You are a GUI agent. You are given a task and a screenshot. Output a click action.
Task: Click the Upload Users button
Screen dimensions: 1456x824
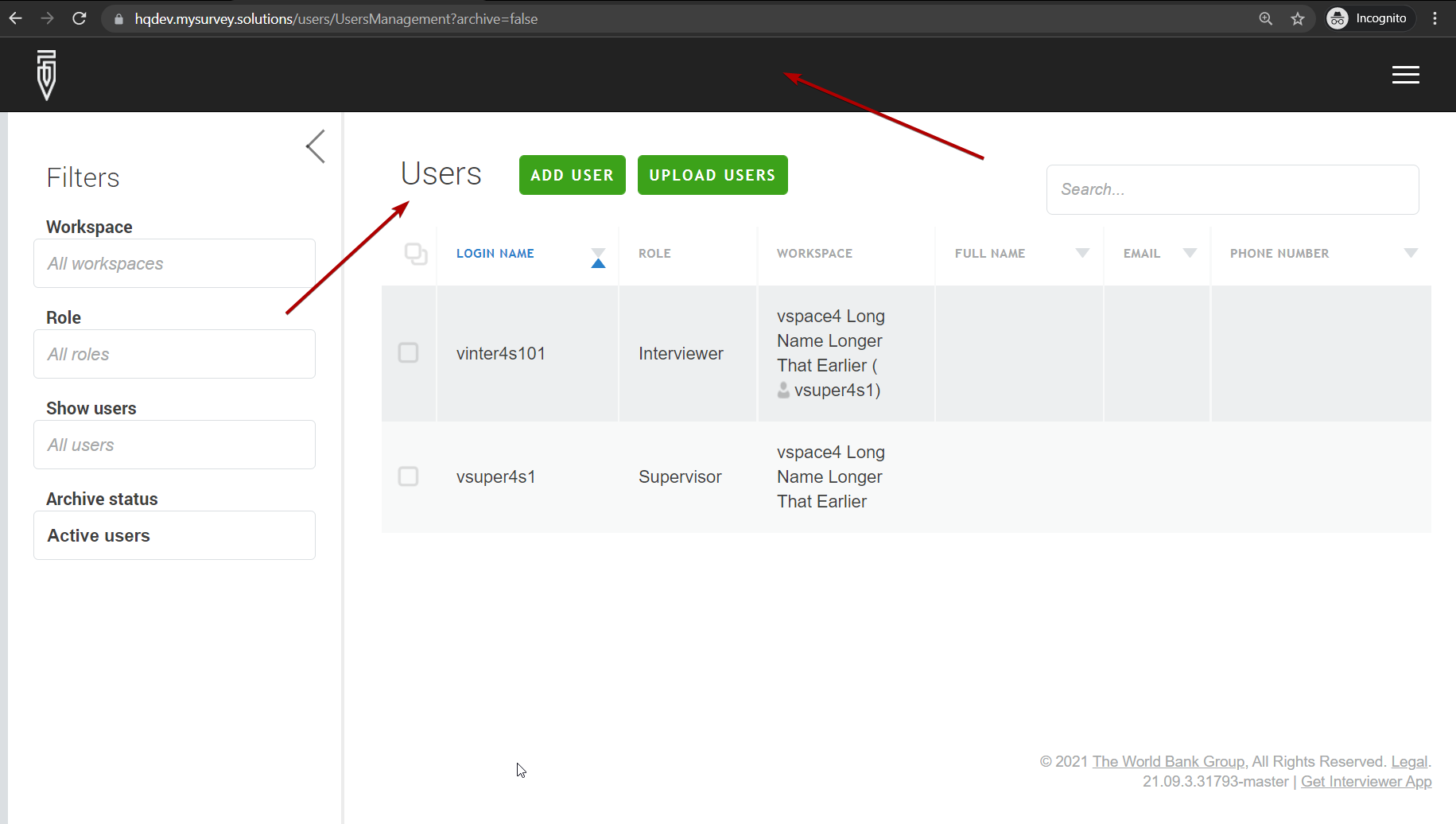pyautogui.click(x=712, y=175)
